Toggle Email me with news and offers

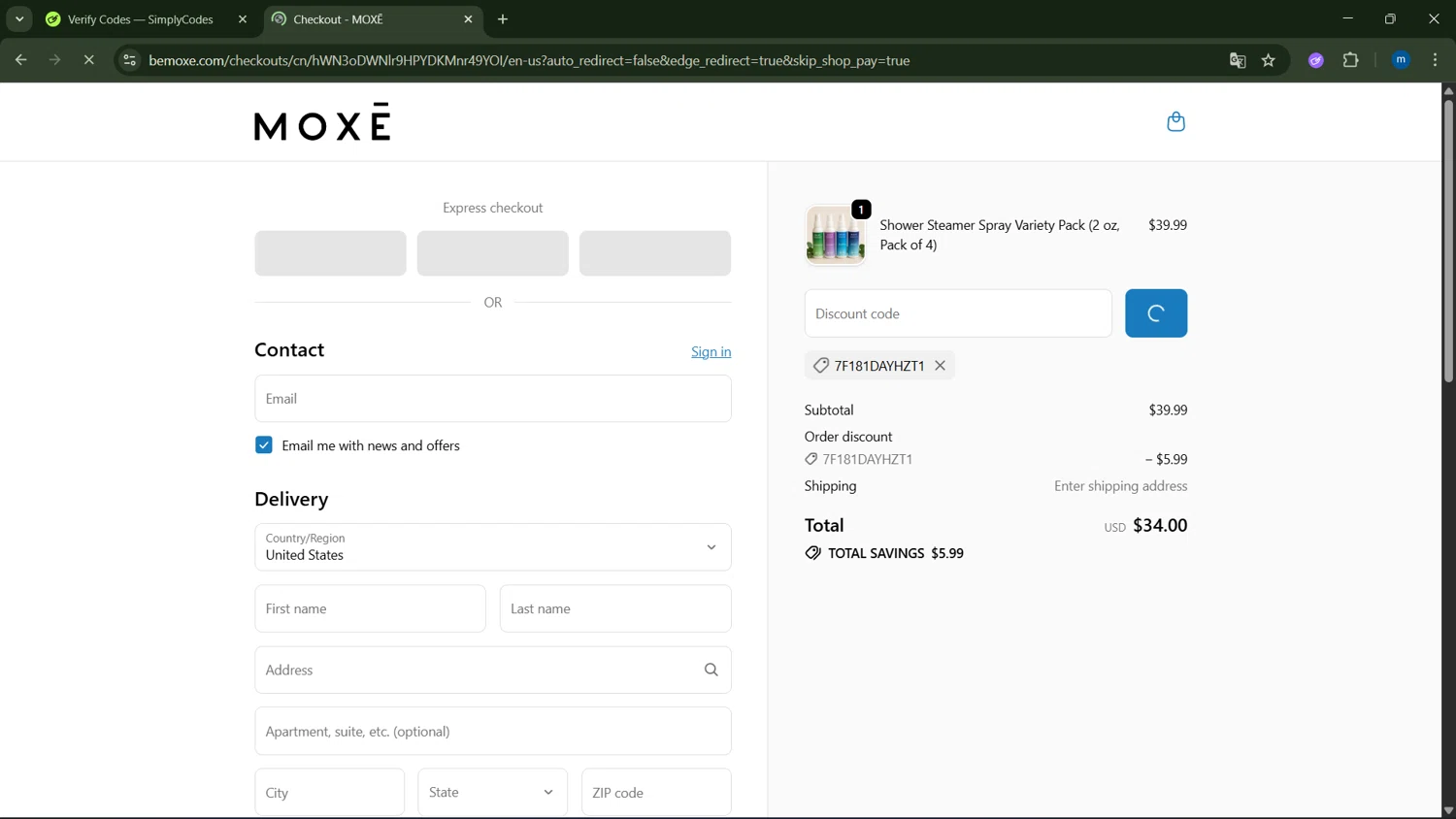pos(264,445)
